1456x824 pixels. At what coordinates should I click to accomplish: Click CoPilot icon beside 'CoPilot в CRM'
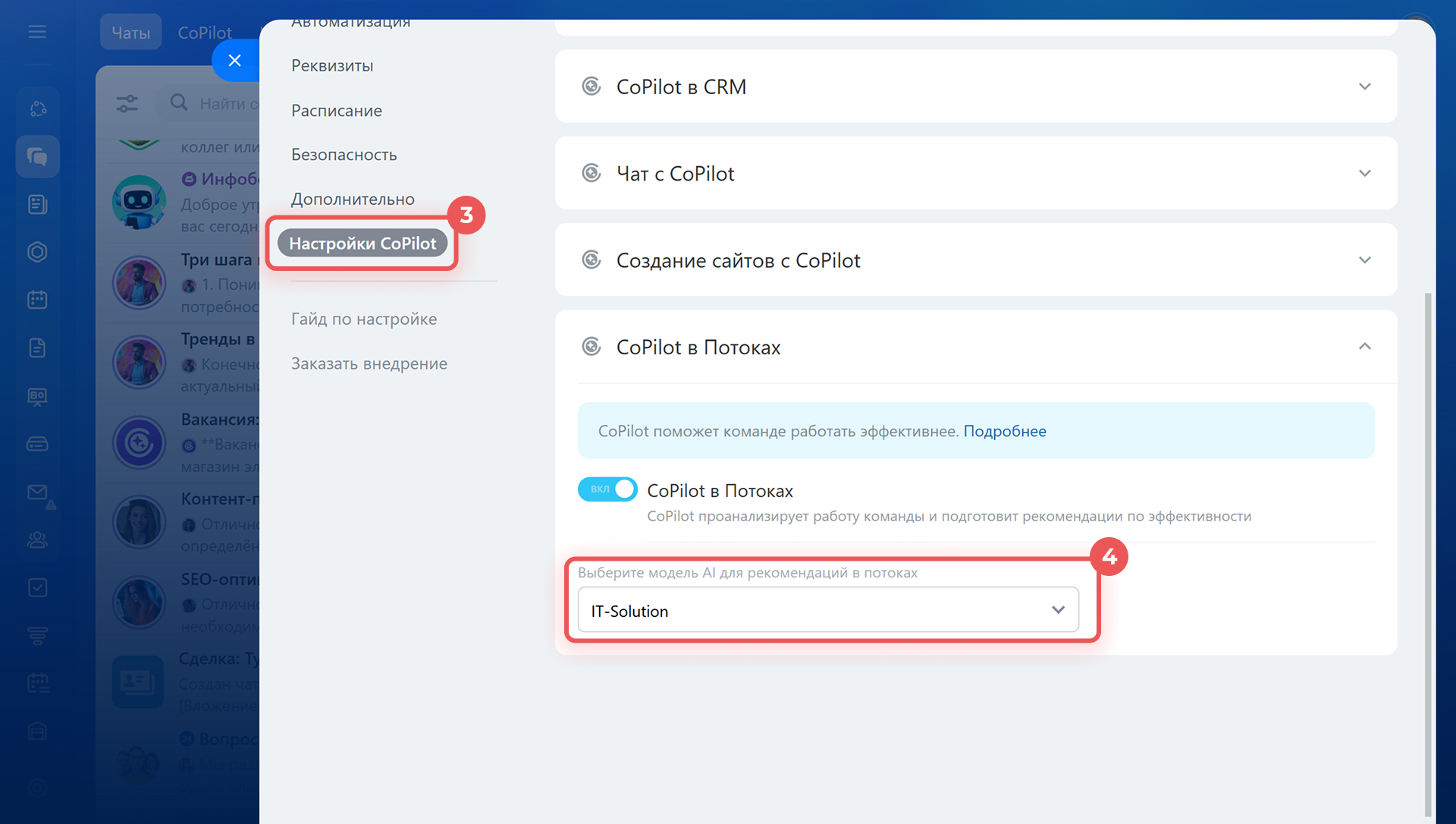tap(591, 86)
